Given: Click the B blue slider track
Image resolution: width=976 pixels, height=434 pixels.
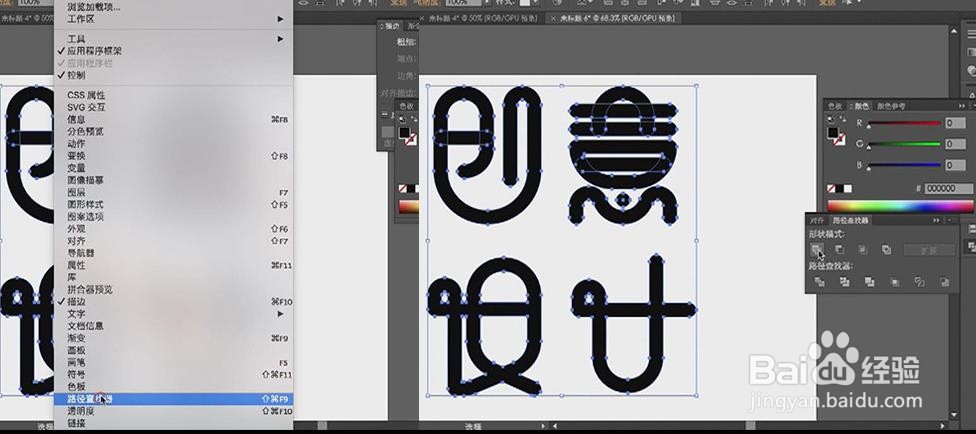Looking at the screenshot, I should pyautogui.click(x=904, y=165).
